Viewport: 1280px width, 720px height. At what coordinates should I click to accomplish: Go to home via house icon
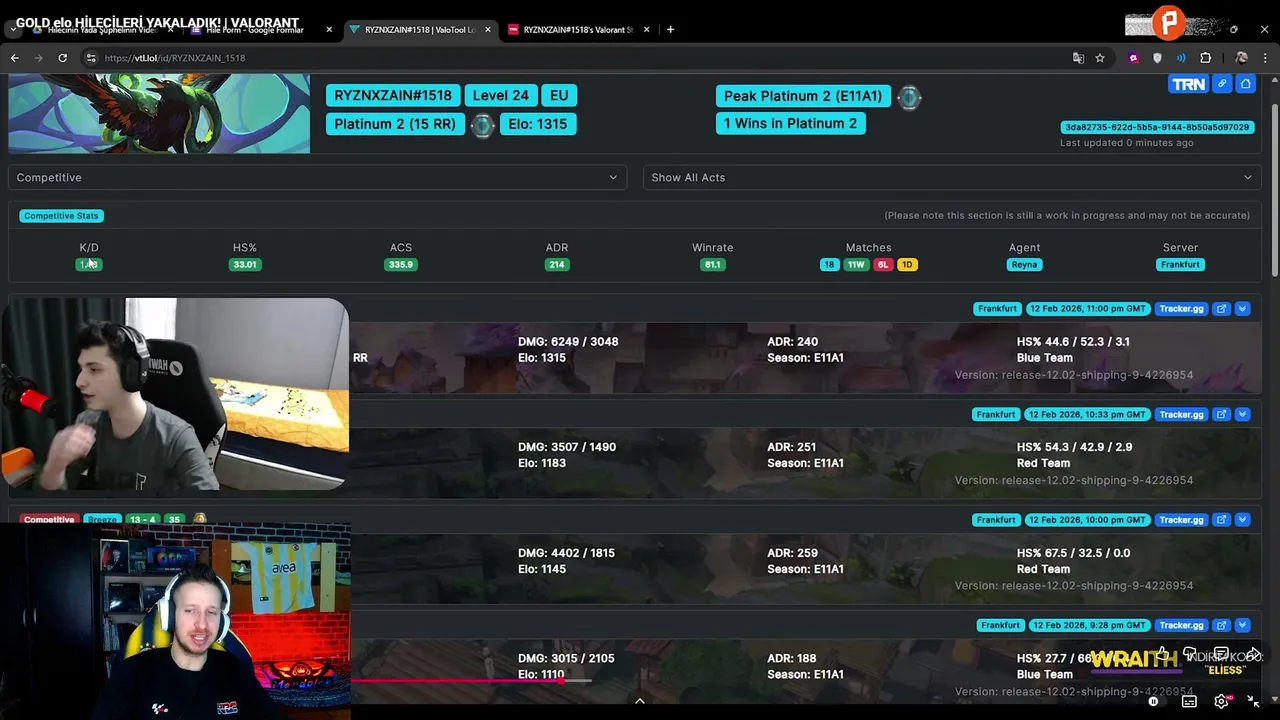[x=1245, y=85]
